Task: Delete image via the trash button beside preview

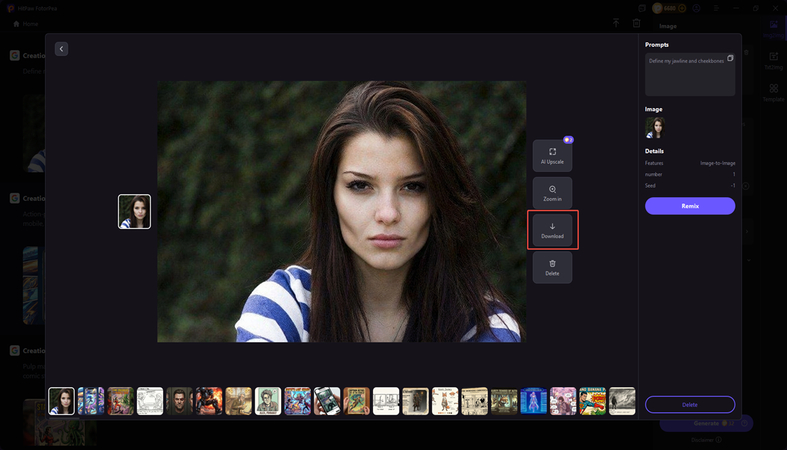Action: pyautogui.click(x=552, y=267)
